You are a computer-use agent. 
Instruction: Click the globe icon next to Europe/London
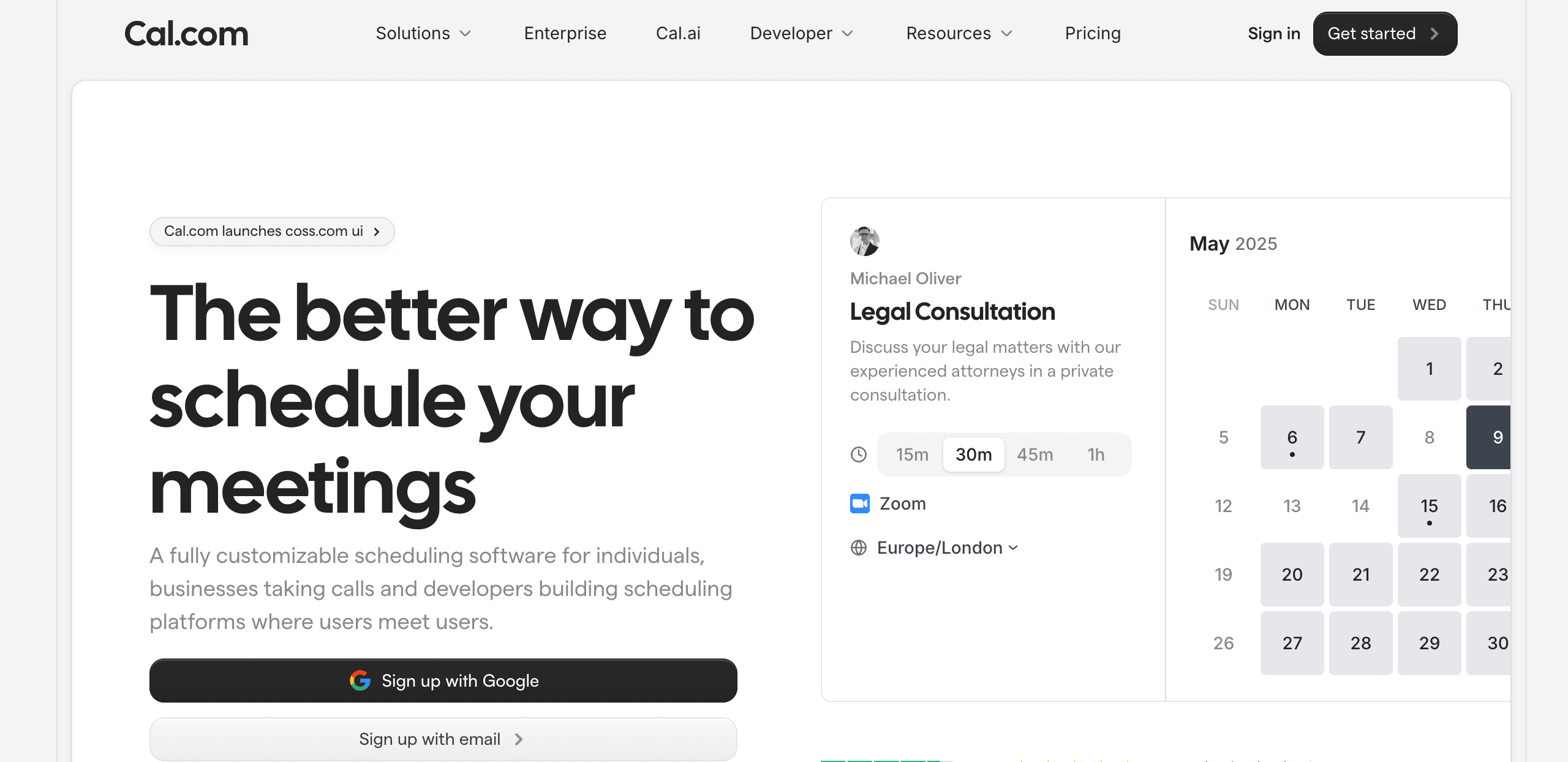[x=859, y=547]
